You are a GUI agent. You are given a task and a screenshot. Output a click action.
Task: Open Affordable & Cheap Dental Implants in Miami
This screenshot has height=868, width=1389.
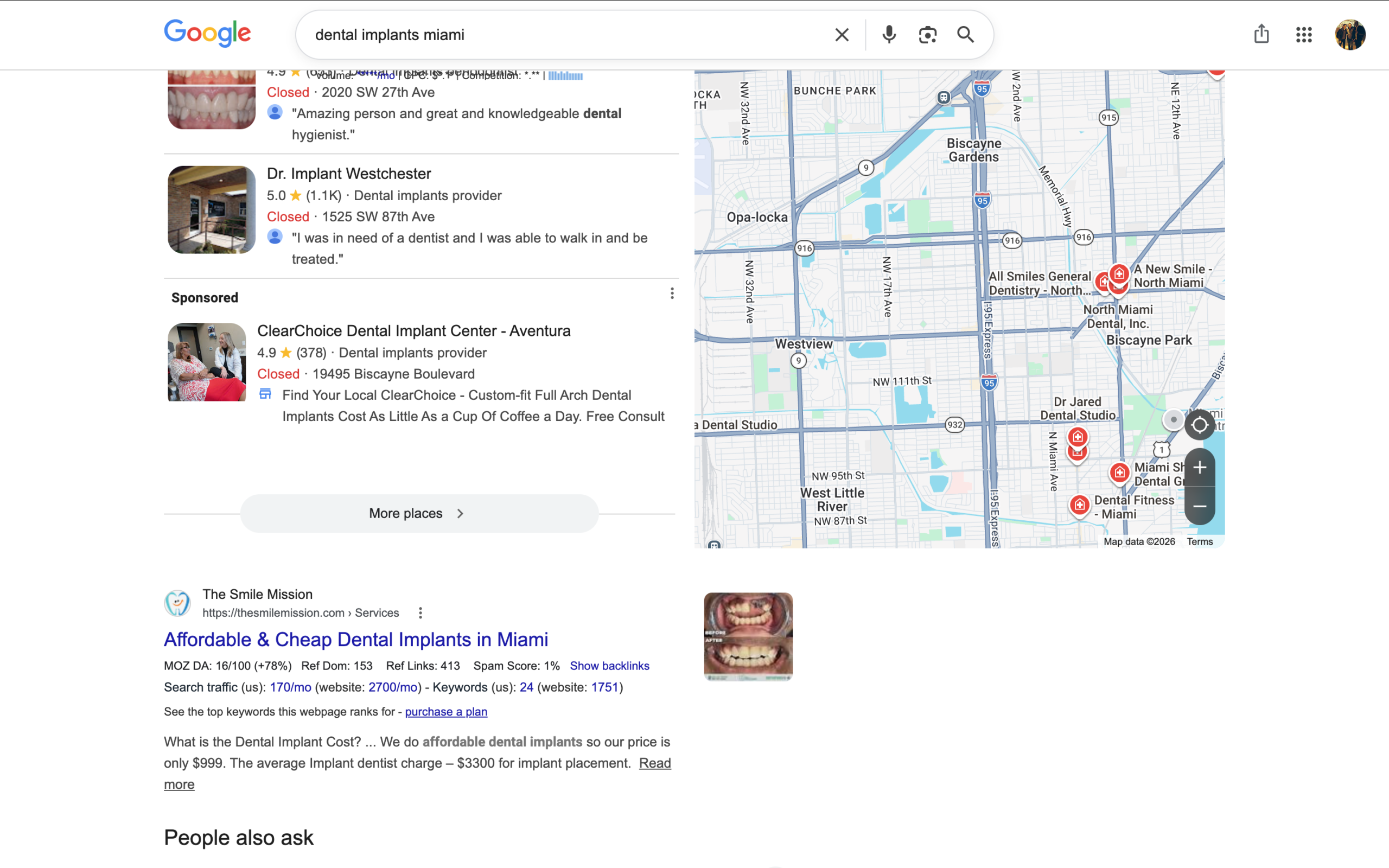point(356,639)
